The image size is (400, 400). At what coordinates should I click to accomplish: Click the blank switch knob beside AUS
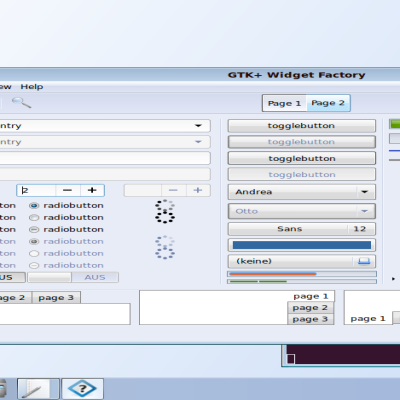[50, 277]
